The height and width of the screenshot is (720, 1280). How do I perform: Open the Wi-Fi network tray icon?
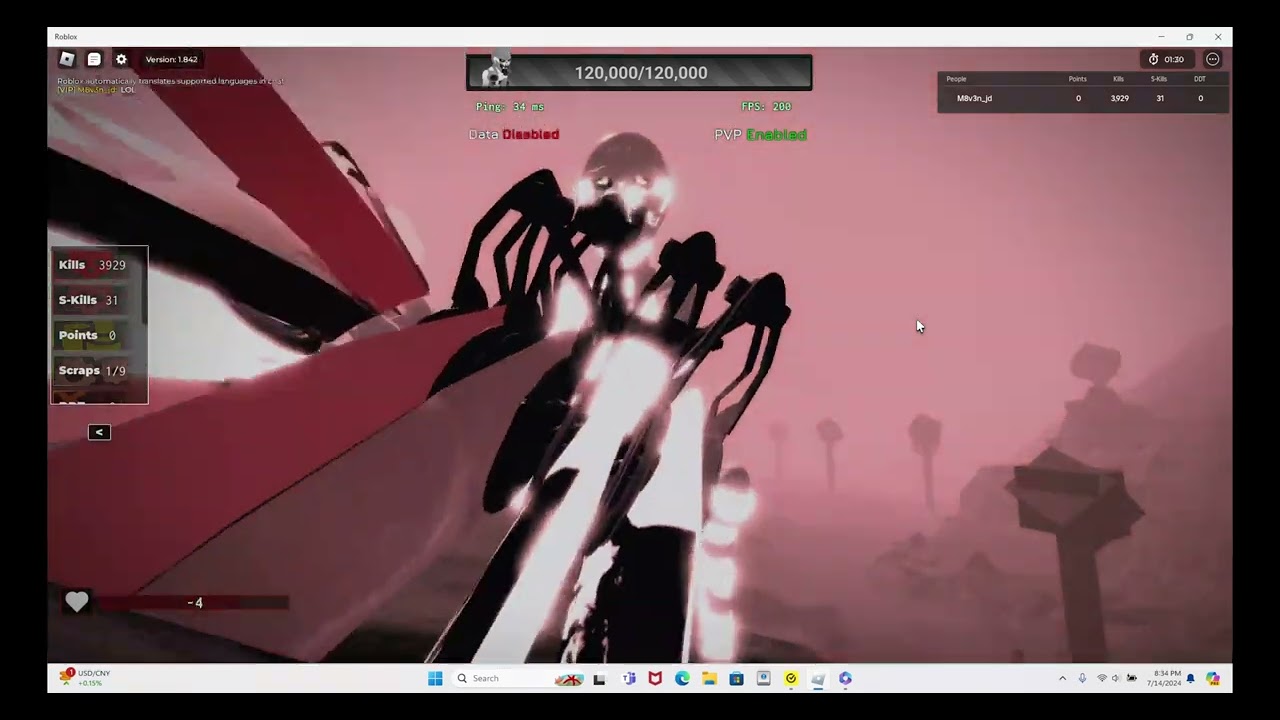(1102, 678)
